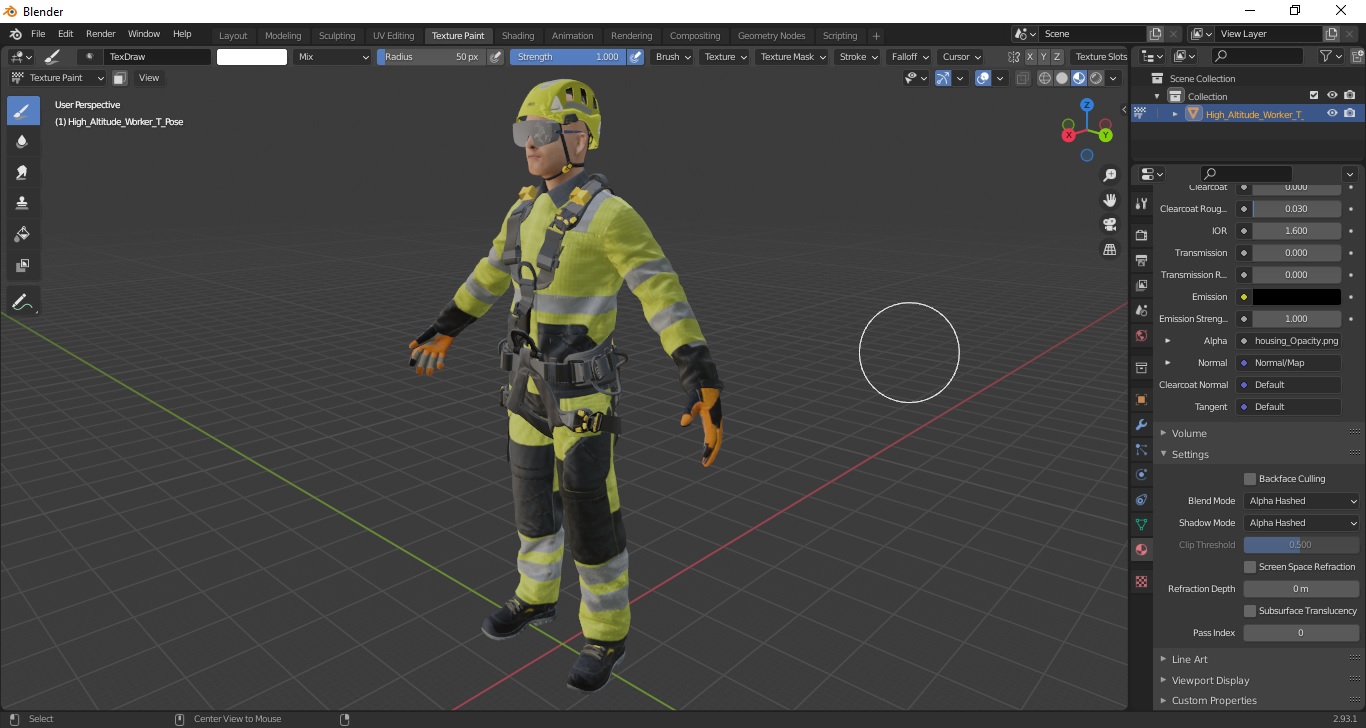The height and width of the screenshot is (728, 1366).
Task: Open the Mix blend mode dropdown
Action: [333, 57]
